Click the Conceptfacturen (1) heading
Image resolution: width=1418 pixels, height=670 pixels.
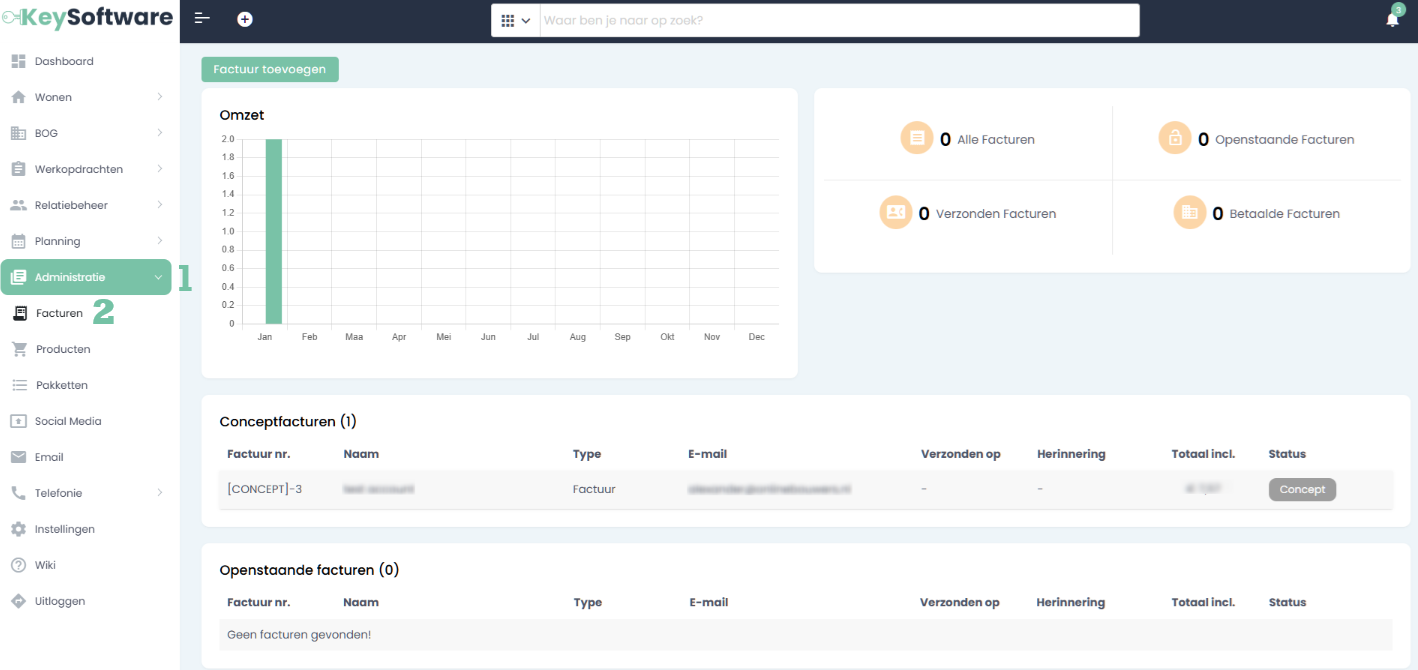pyautogui.click(x=288, y=421)
